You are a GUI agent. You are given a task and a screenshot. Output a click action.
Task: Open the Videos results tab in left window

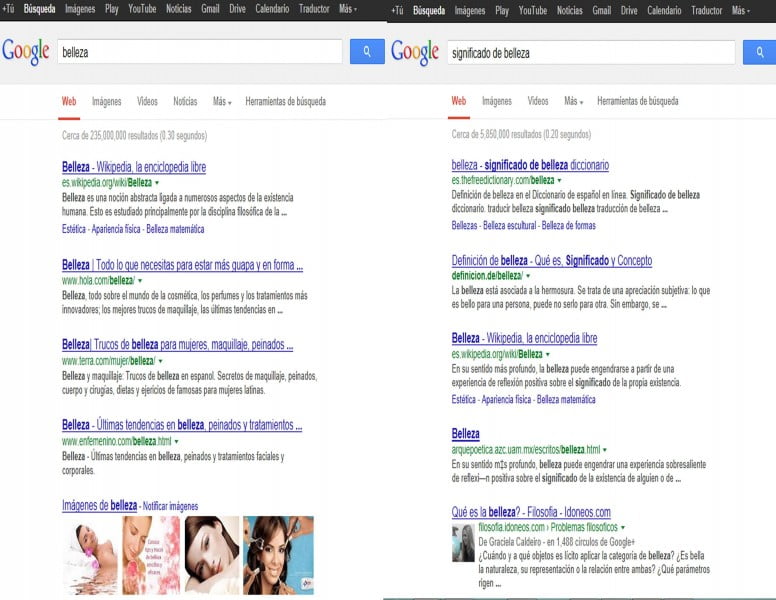tap(147, 101)
